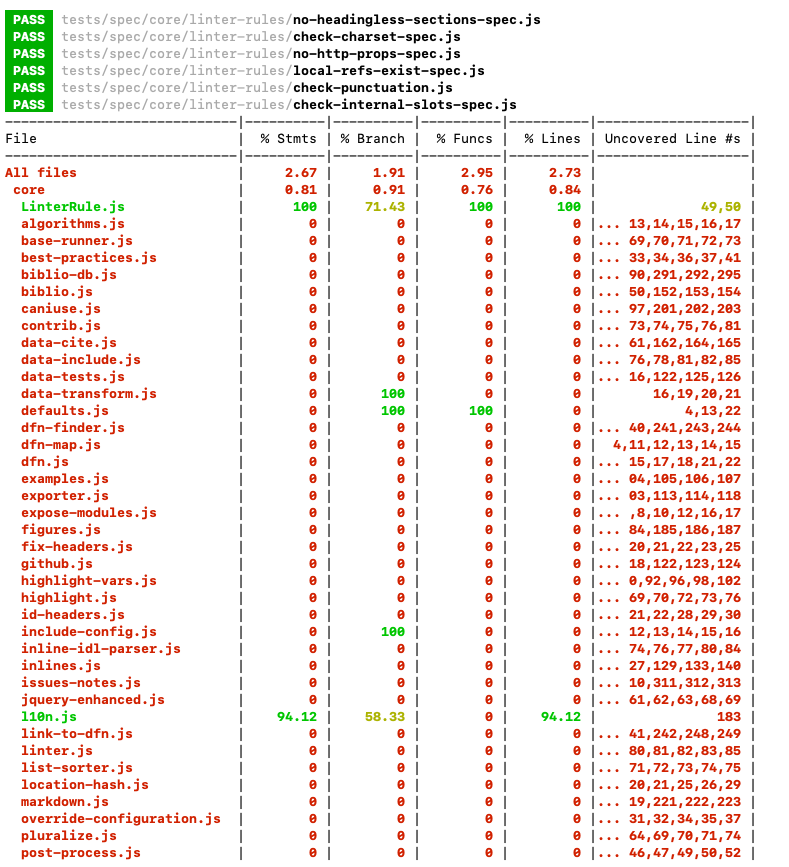The image size is (789, 867).
Task: Click the biblio-db.js file name
Action: [69, 275]
